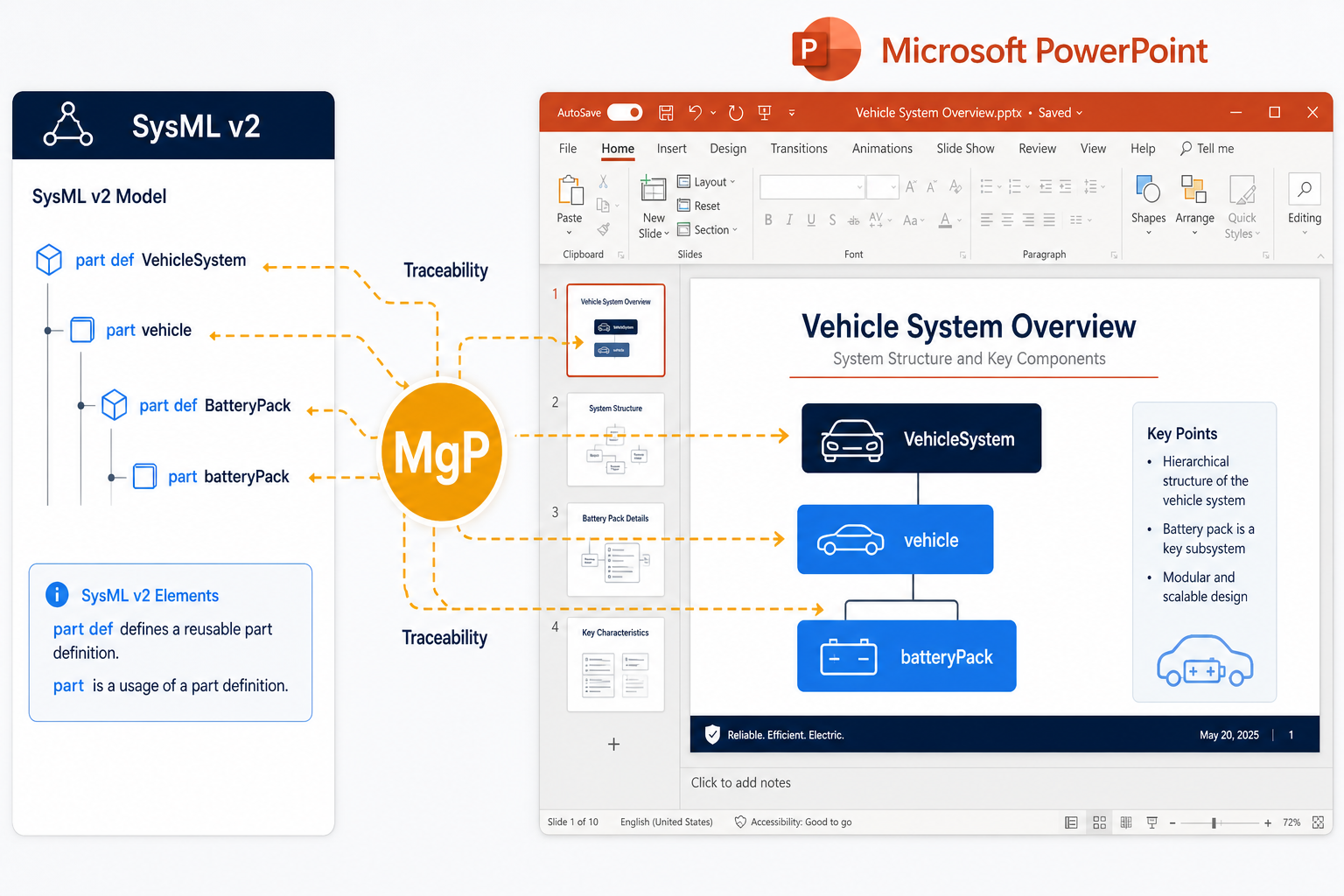Screen dimensions: 1344x896
Task: Click Tell me search box
Action: 1207,149
